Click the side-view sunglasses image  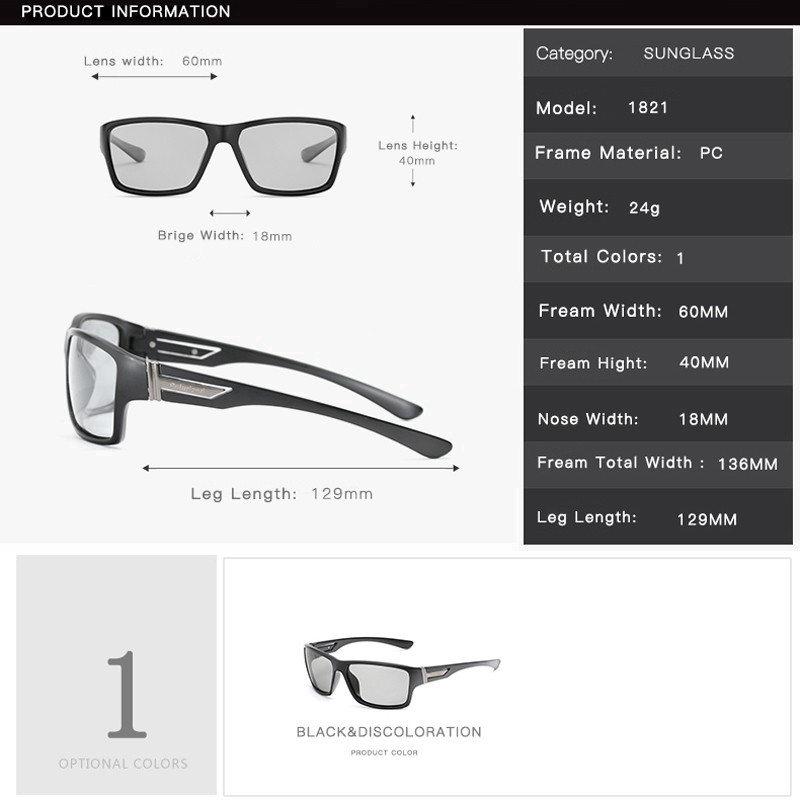[x=258, y=385]
